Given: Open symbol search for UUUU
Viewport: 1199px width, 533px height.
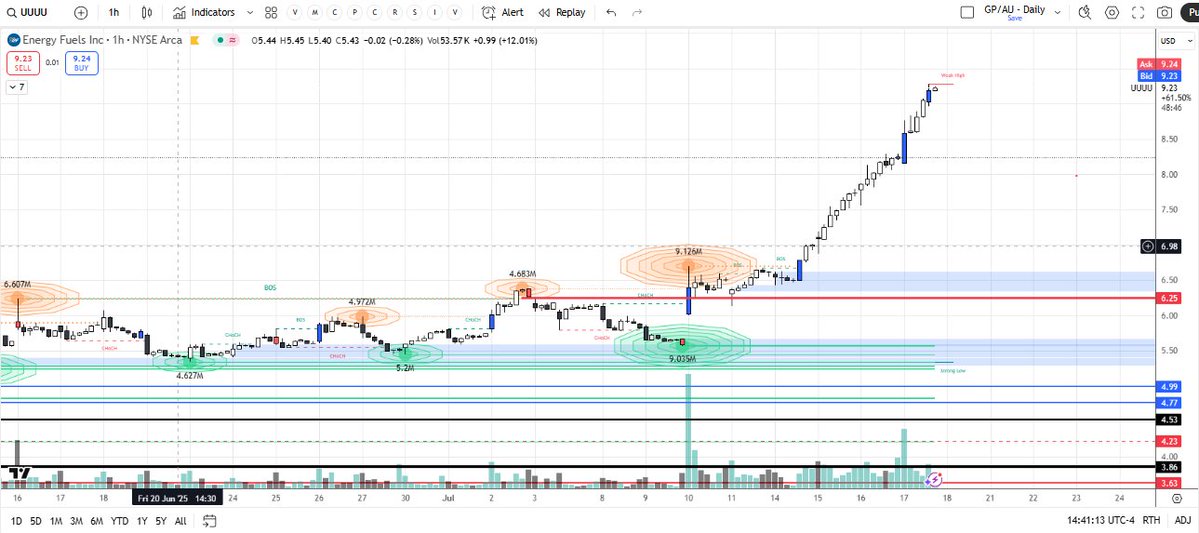Looking at the screenshot, I should click(26, 12).
